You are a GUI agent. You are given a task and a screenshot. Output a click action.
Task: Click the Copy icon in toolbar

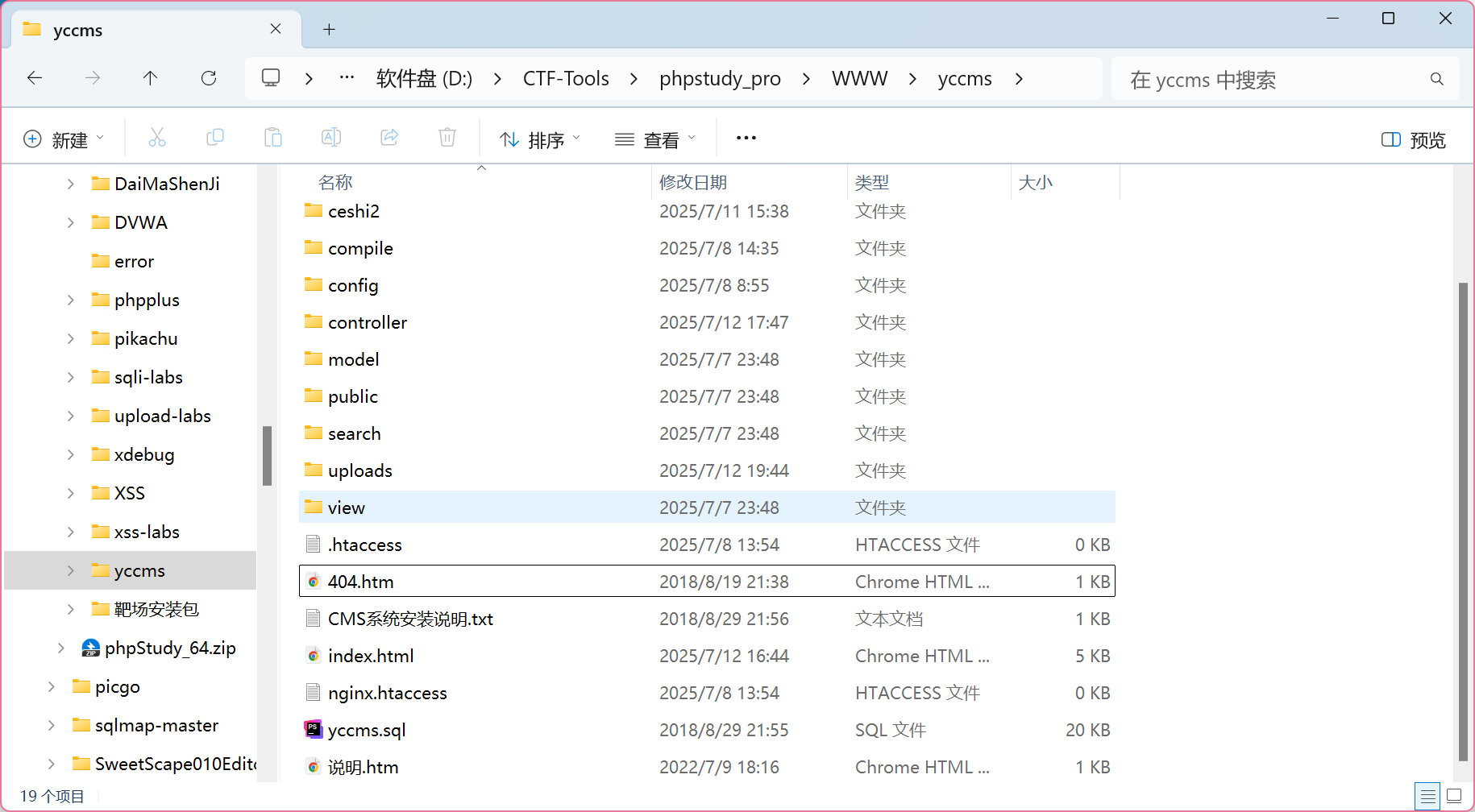(x=215, y=138)
